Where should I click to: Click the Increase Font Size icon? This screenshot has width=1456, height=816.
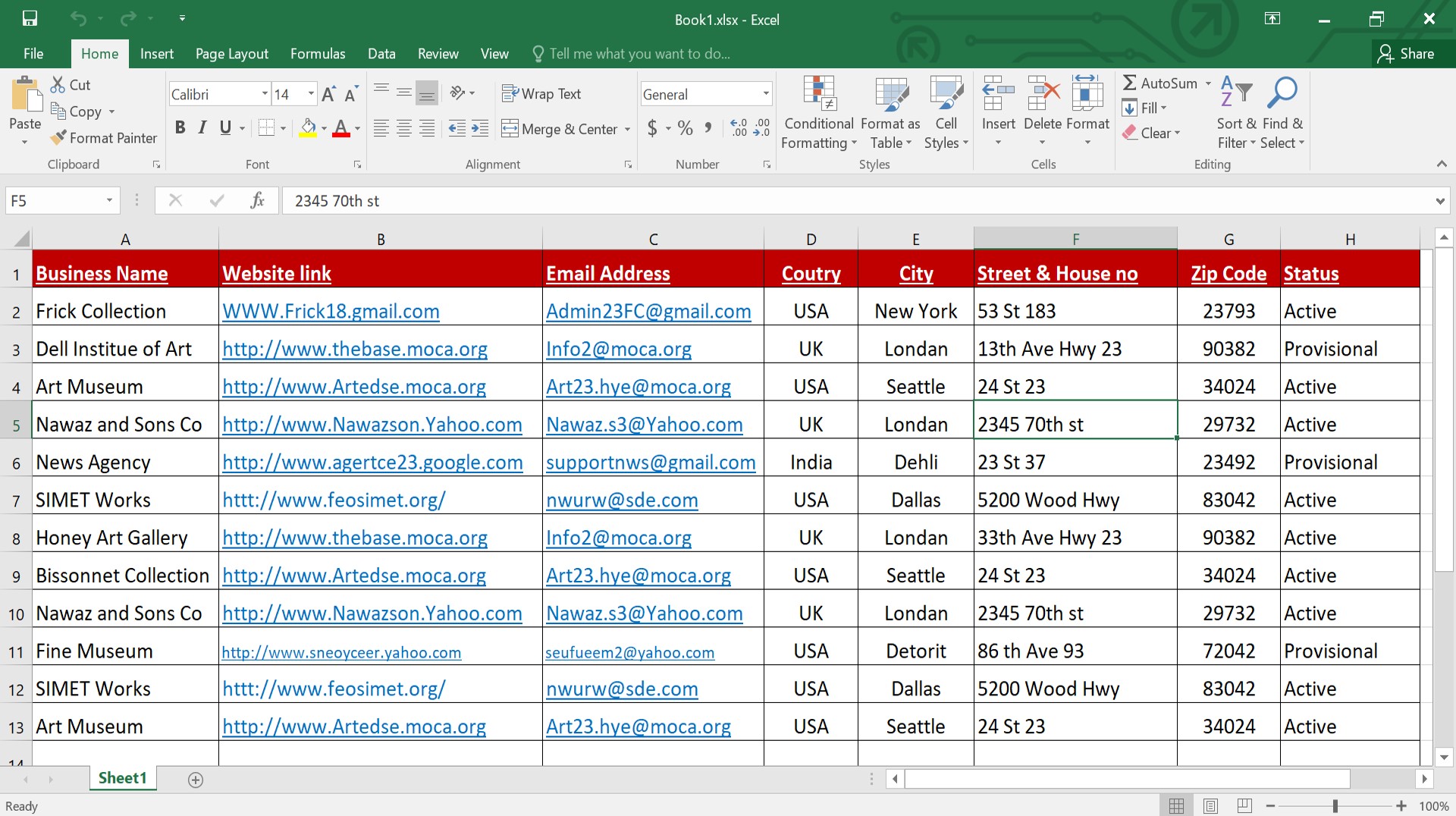(328, 93)
